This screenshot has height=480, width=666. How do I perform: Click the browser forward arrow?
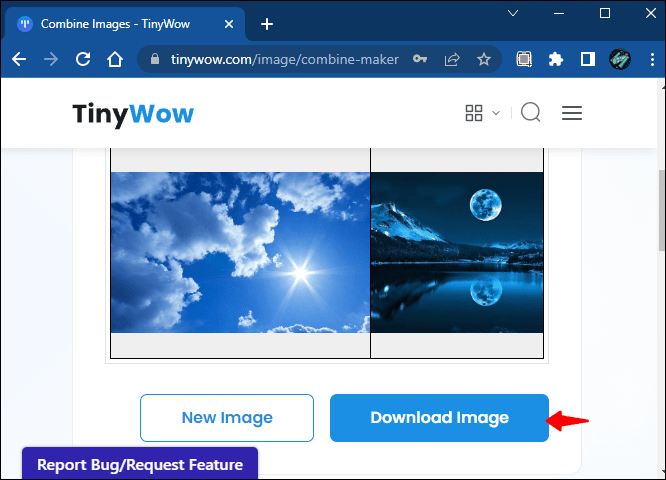tap(51, 59)
